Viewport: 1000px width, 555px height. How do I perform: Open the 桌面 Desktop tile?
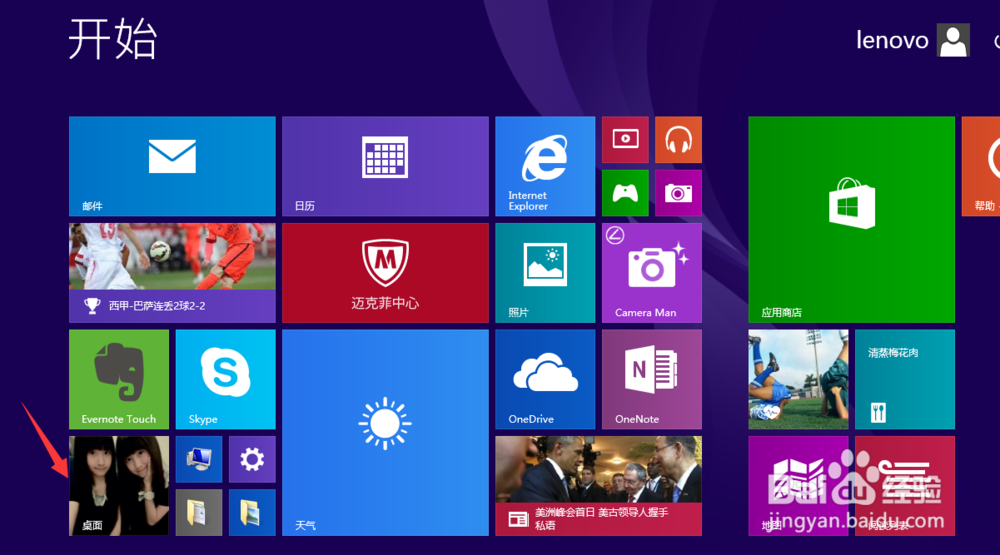click(x=119, y=486)
